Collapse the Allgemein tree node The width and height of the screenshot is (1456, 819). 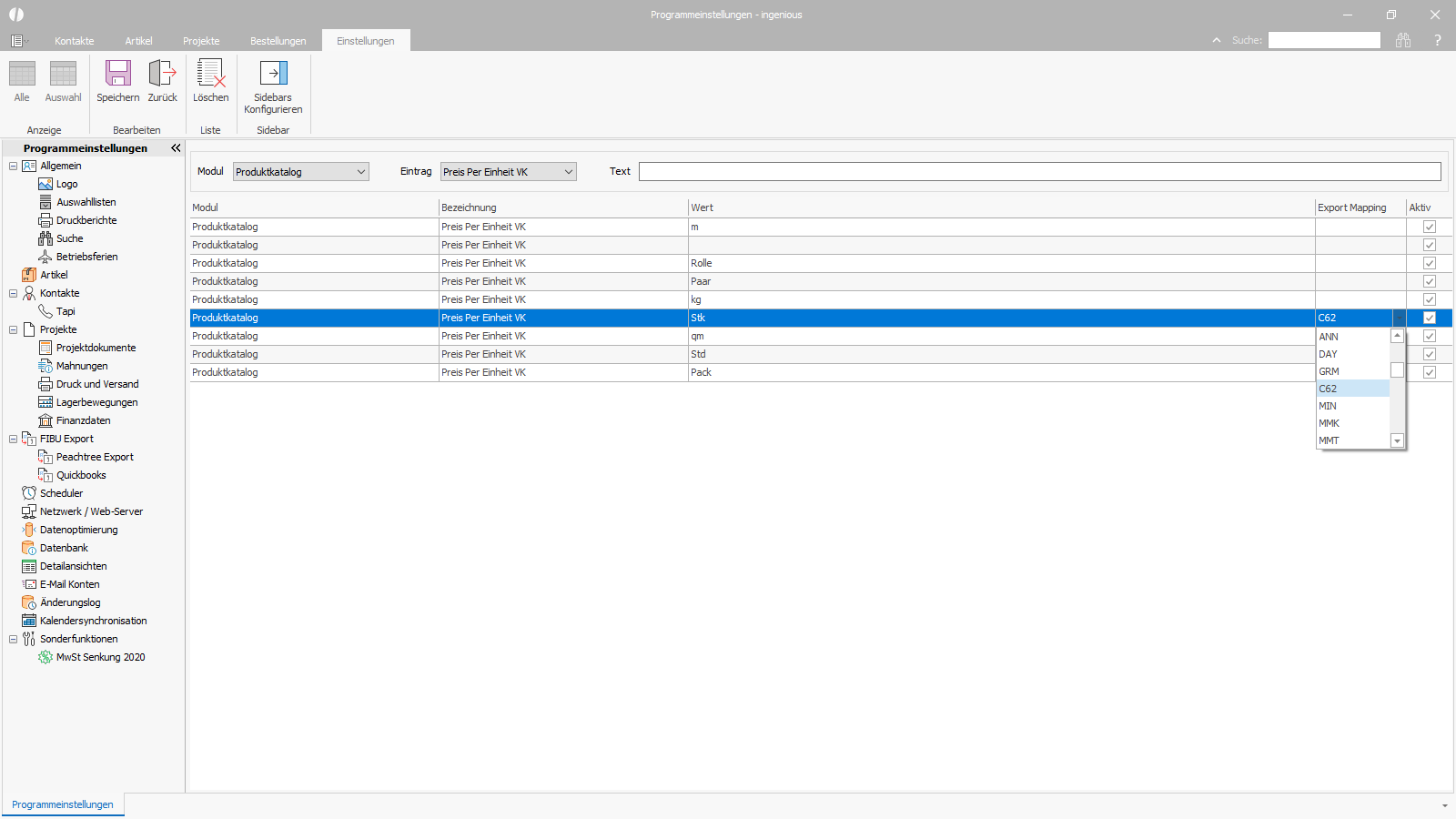click(13, 166)
